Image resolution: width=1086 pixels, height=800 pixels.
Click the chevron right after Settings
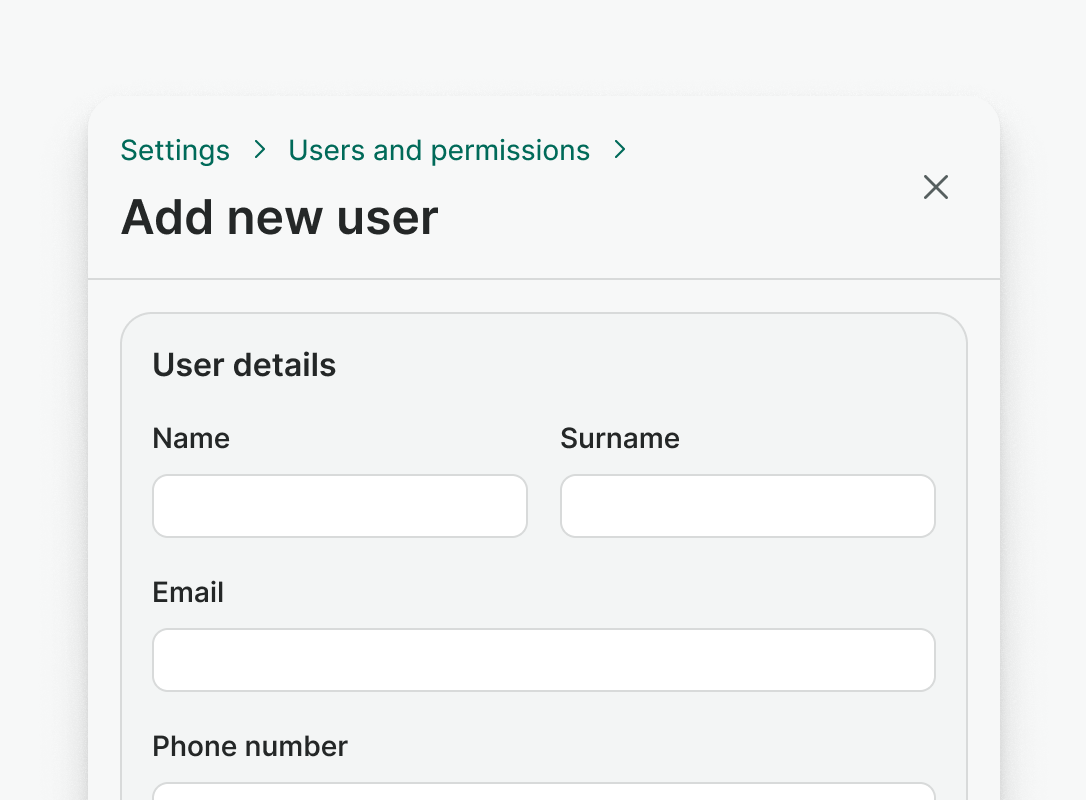[x=260, y=150]
